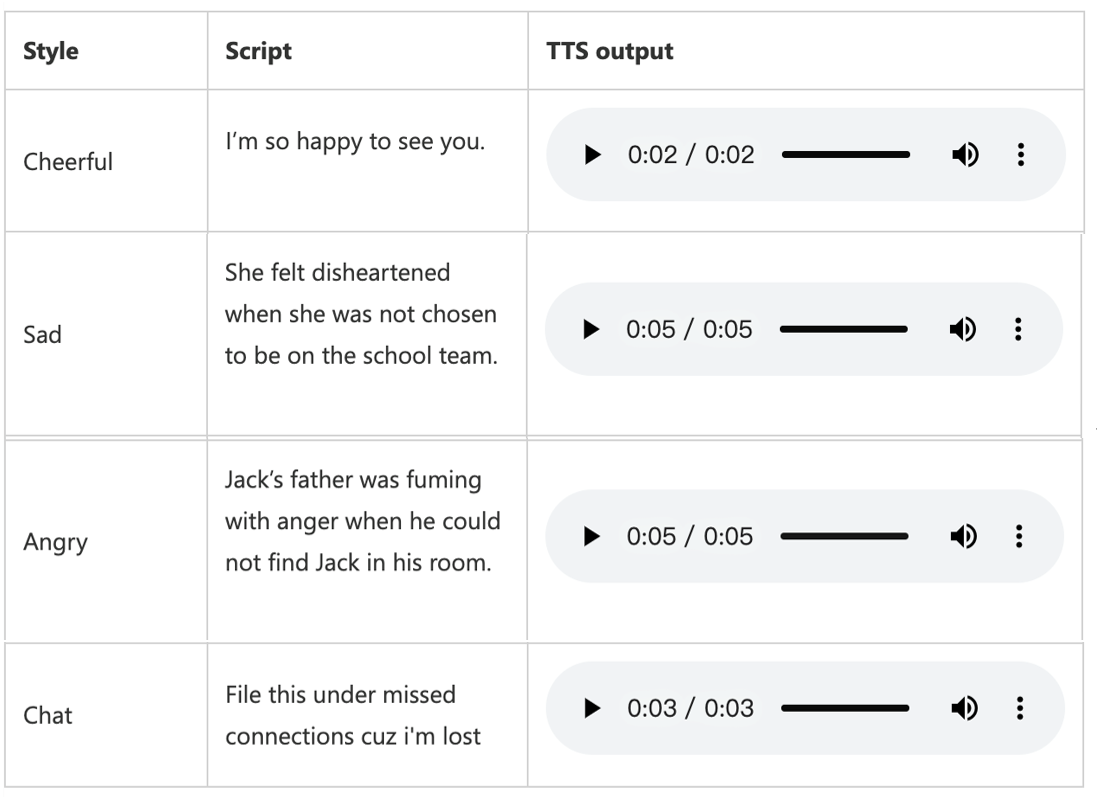The image size is (1097, 802).
Task: Seek within the Chat audio progress bar
Action: pos(845,708)
